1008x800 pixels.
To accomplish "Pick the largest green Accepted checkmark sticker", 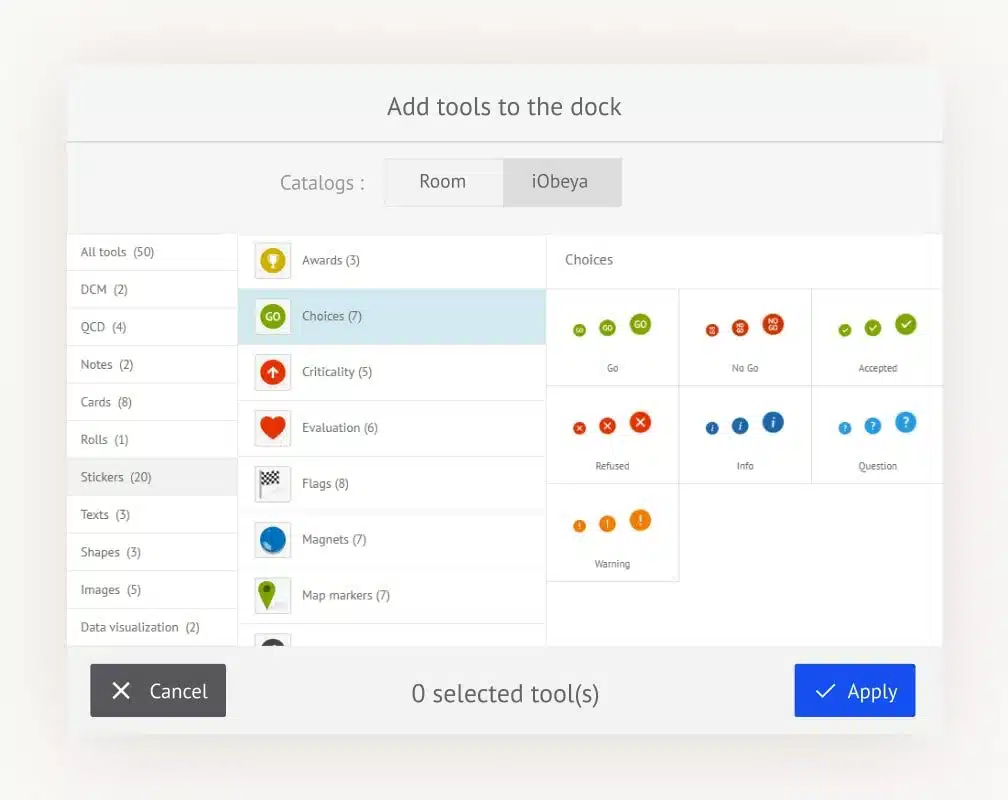I will 905,324.
